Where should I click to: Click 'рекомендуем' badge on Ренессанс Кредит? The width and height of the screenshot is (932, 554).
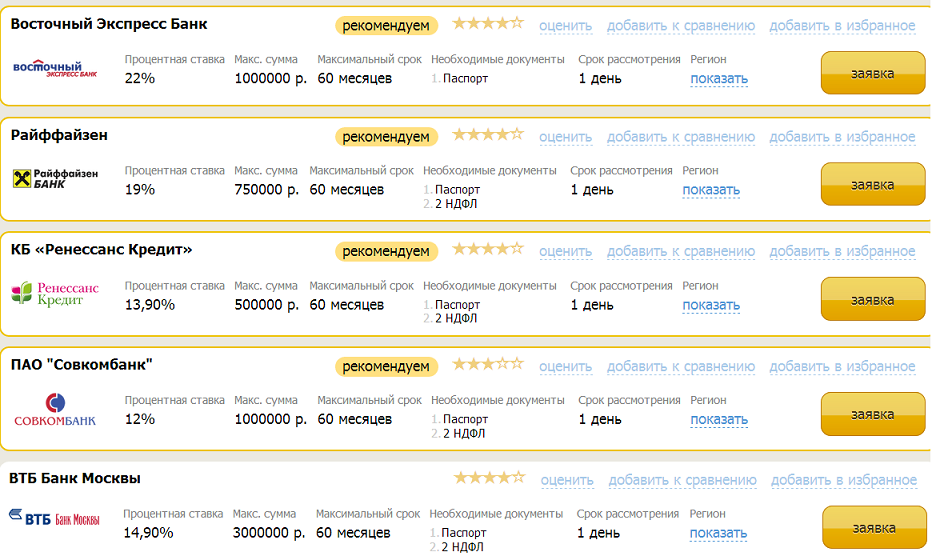pyautogui.click(x=386, y=252)
